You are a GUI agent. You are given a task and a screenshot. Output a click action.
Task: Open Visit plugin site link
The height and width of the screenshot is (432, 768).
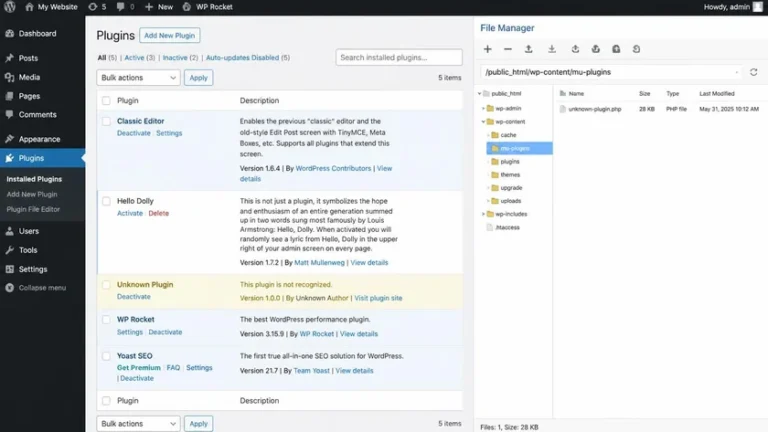pos(378,298)
